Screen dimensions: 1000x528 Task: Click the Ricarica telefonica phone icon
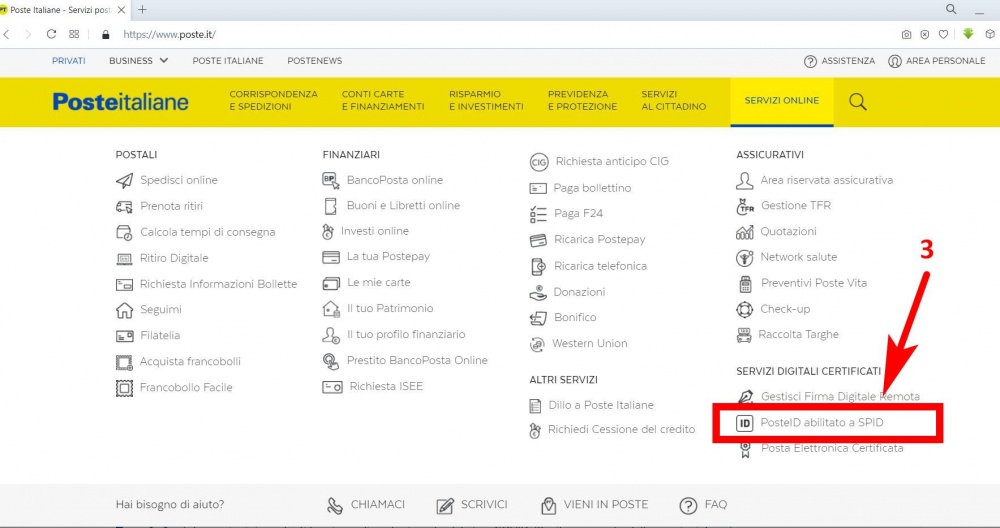(538, 267)
